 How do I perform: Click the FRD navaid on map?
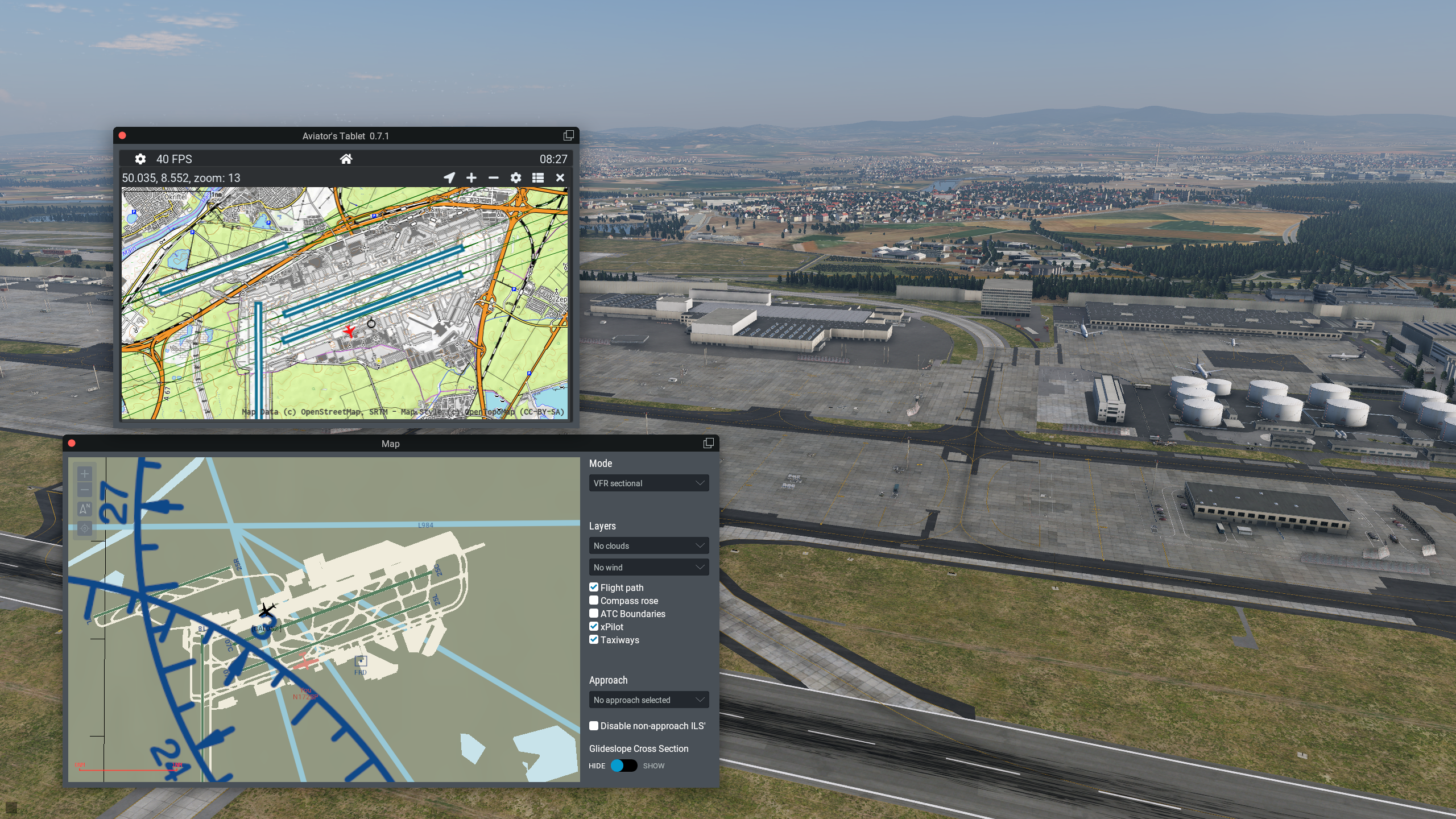coord(361,661)
